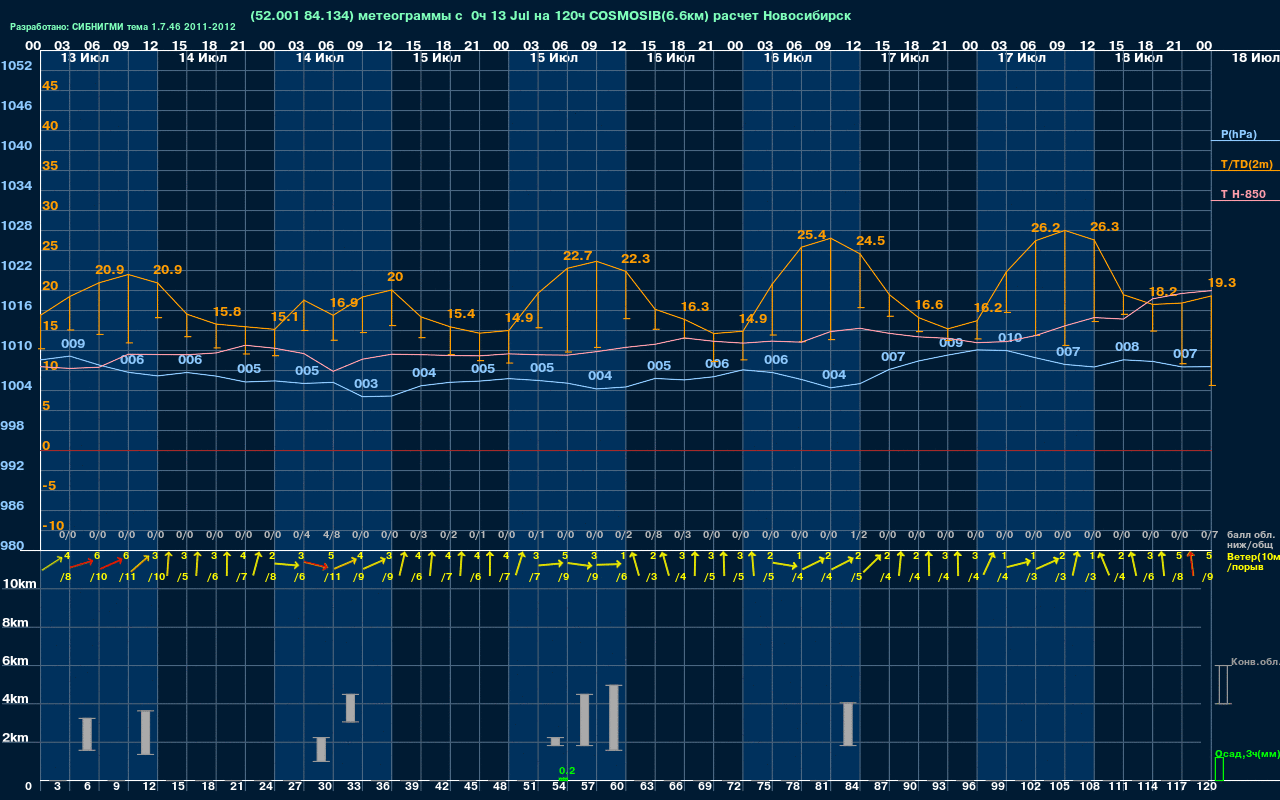Click the 16.9 temperature label

[x=344, y=302]
